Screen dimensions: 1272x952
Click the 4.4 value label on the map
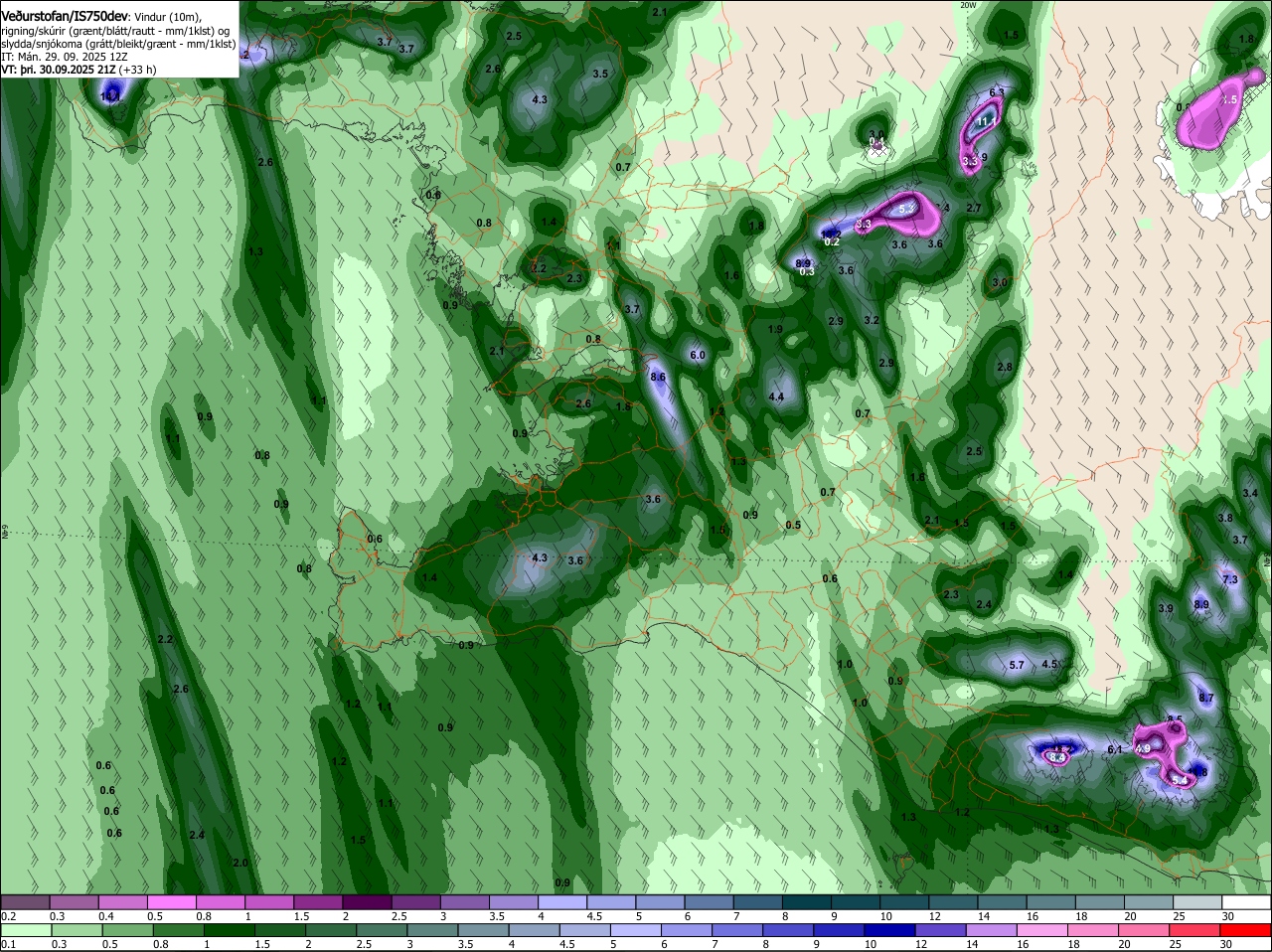click(776, 397)
